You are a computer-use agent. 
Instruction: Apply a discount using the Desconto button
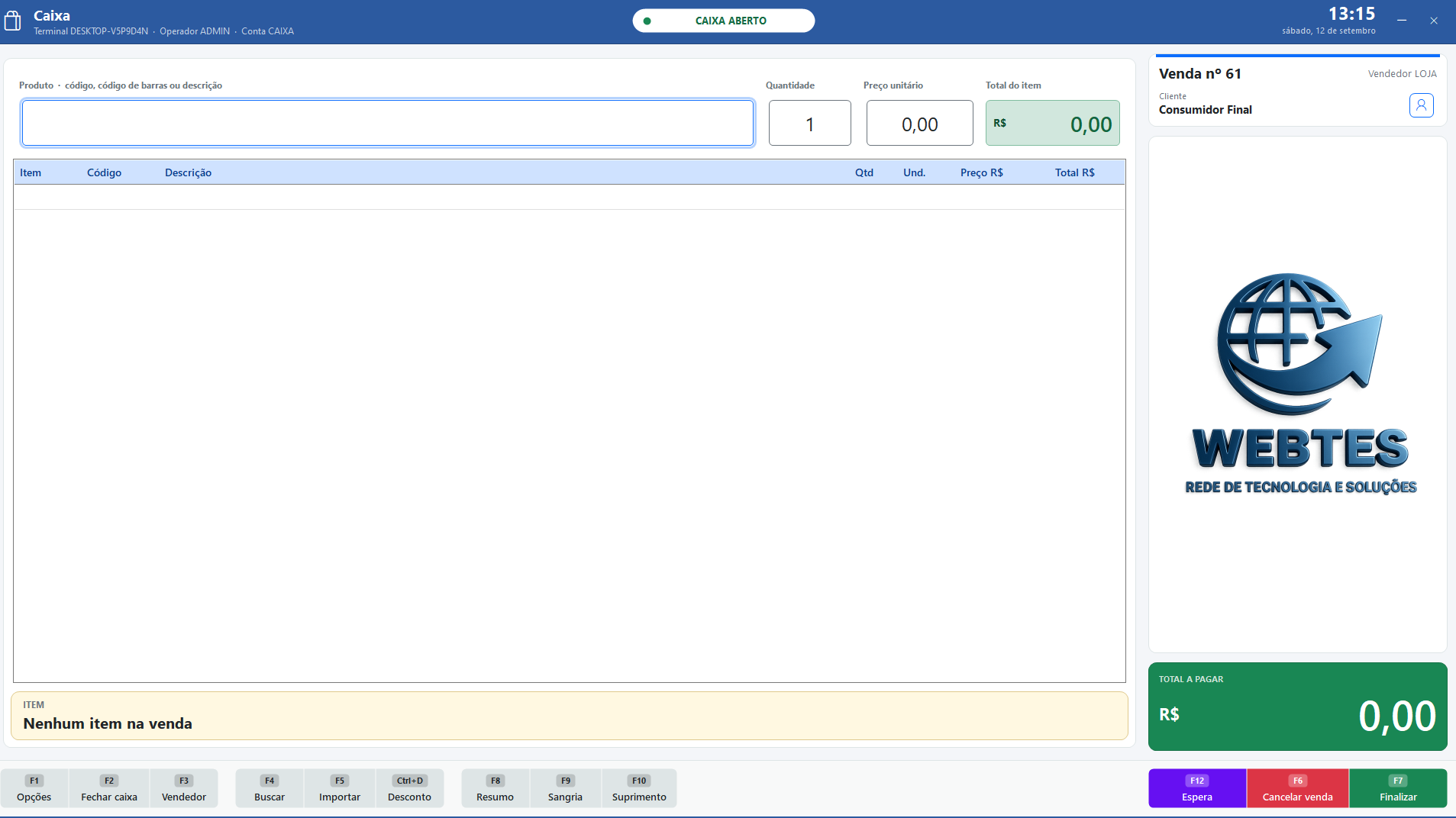(410, 788)
